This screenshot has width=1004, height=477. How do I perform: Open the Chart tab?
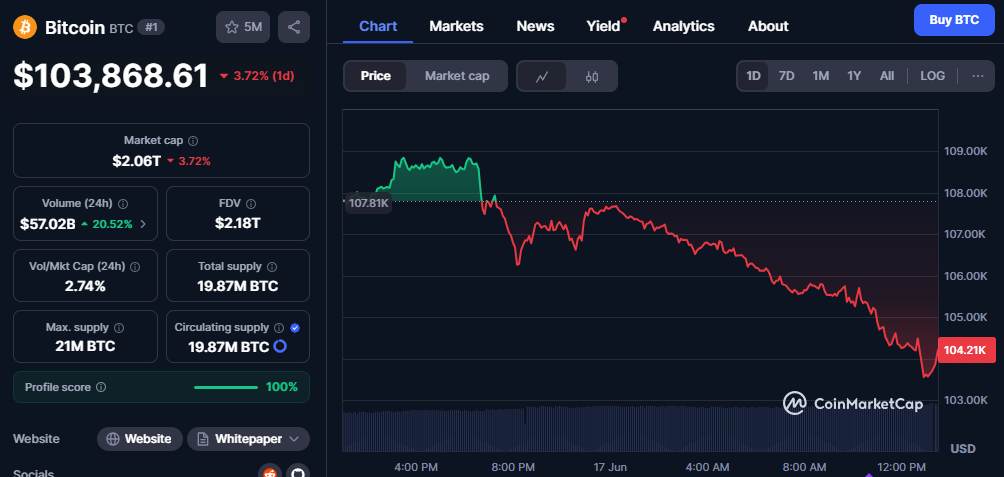378,26
